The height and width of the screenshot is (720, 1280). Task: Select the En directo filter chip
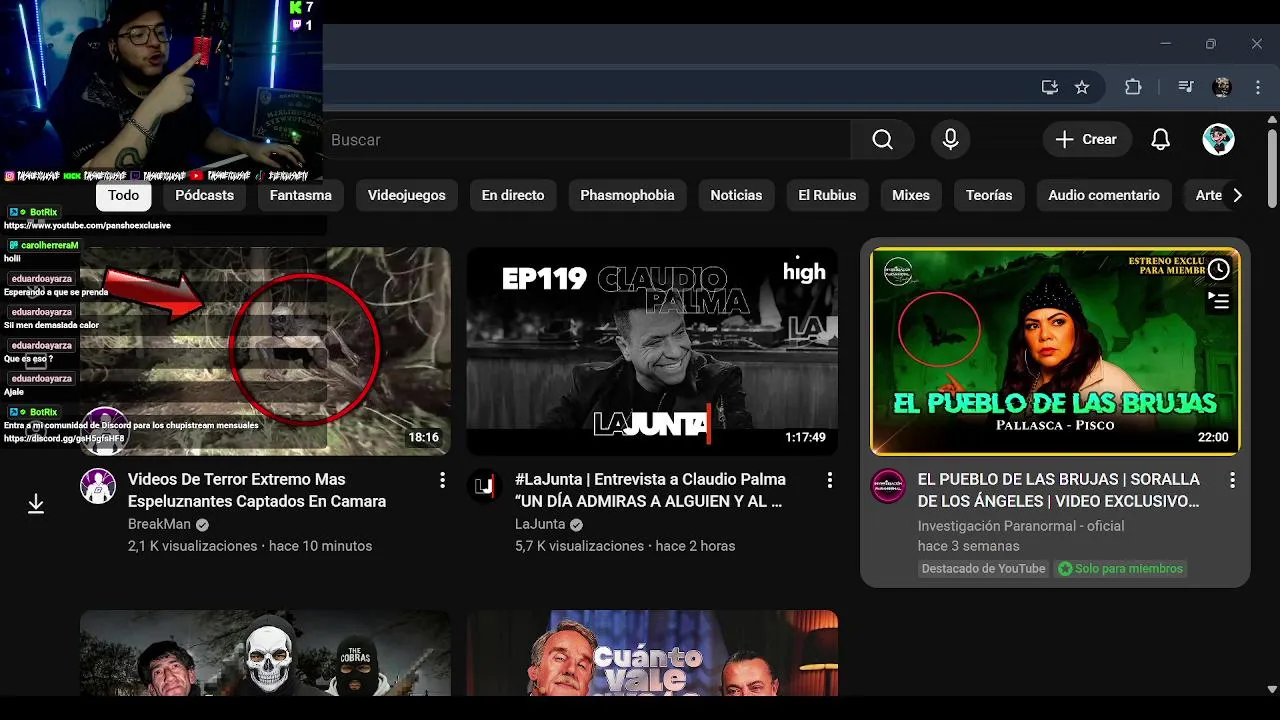point(513,195)
